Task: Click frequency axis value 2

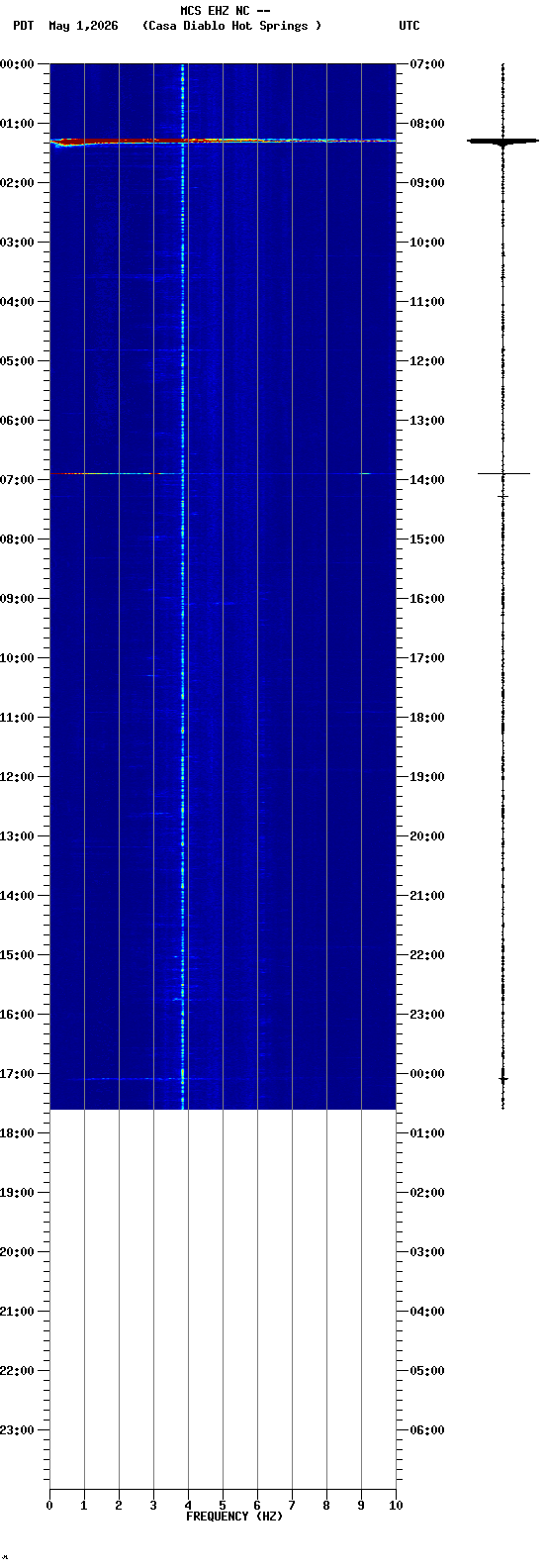Action: pyautogui.click(x=119, y=1506)
